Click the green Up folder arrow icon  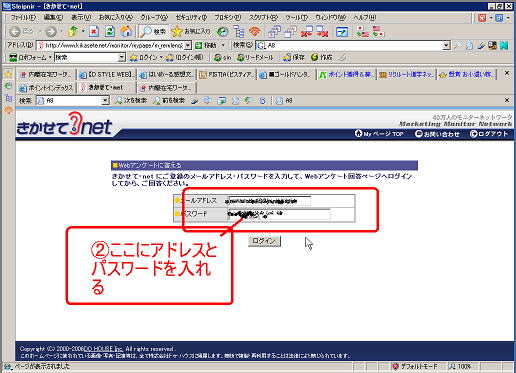pyautogui.click(x=73, y=32)
